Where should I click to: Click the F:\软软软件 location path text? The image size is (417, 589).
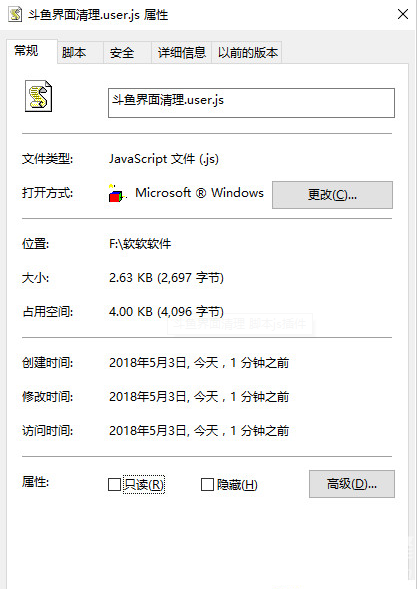pos(140,244)
